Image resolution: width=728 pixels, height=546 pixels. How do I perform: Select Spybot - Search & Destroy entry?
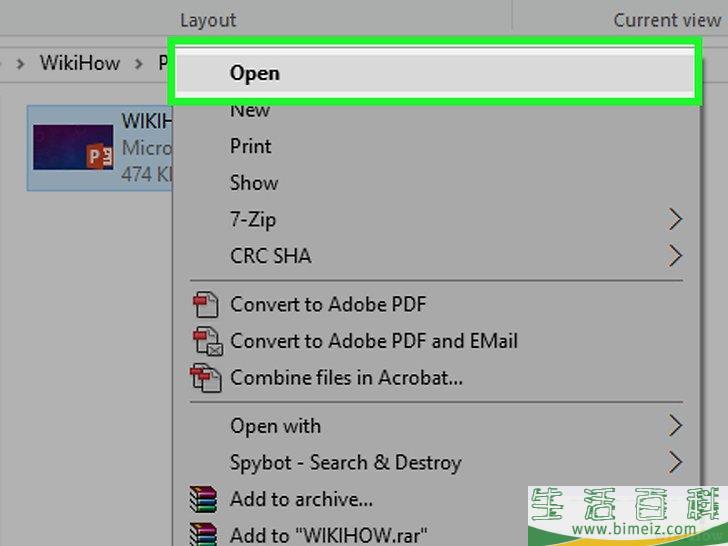pos(345,463)
